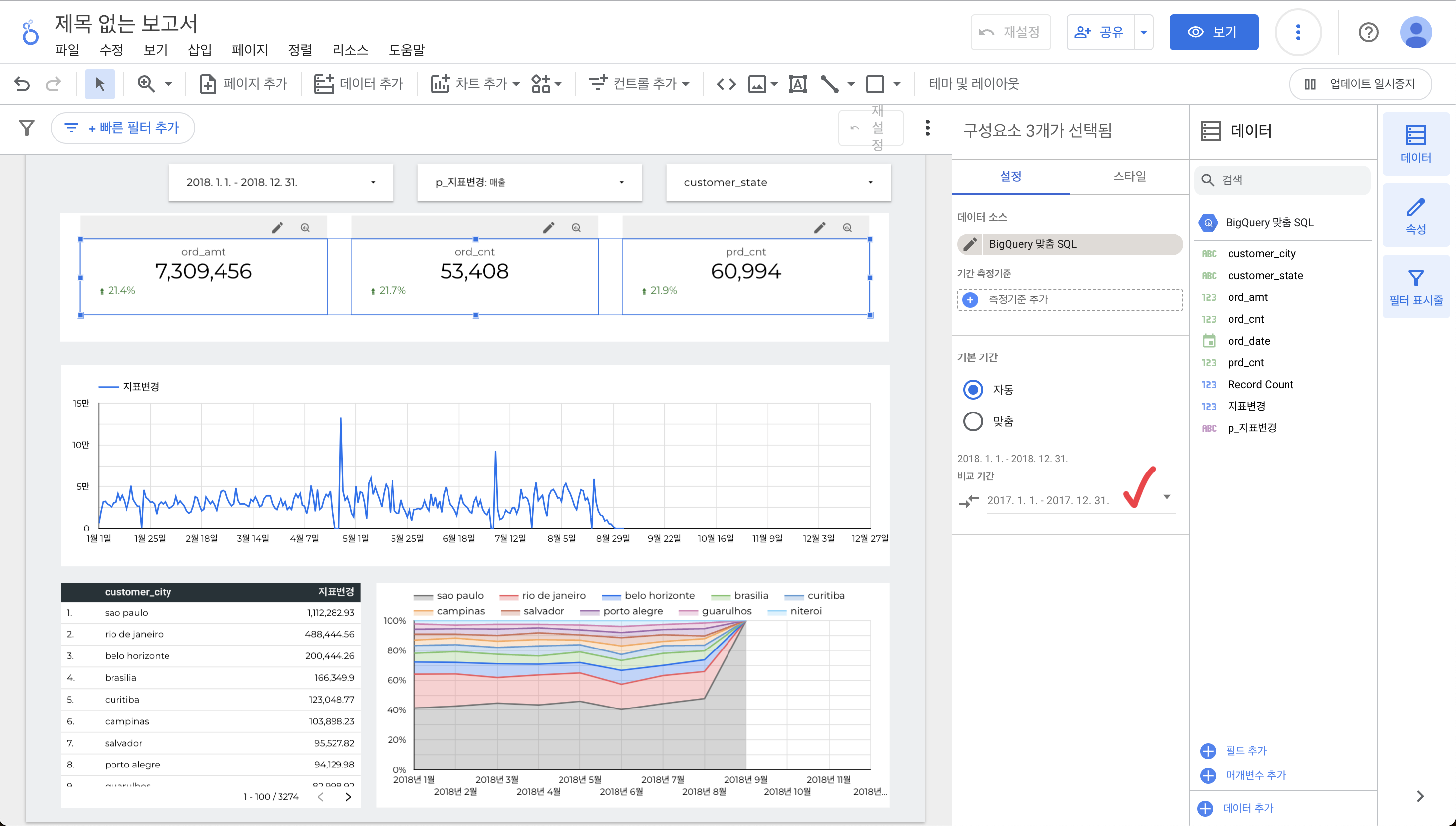
Task: Switch to the 스타일 tab
Action: 1129,177
